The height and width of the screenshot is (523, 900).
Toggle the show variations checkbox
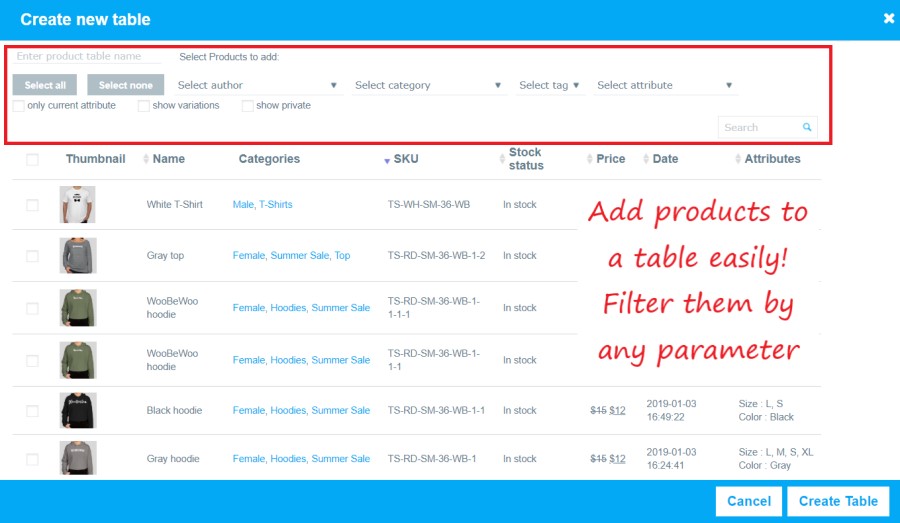click(144, 106)
